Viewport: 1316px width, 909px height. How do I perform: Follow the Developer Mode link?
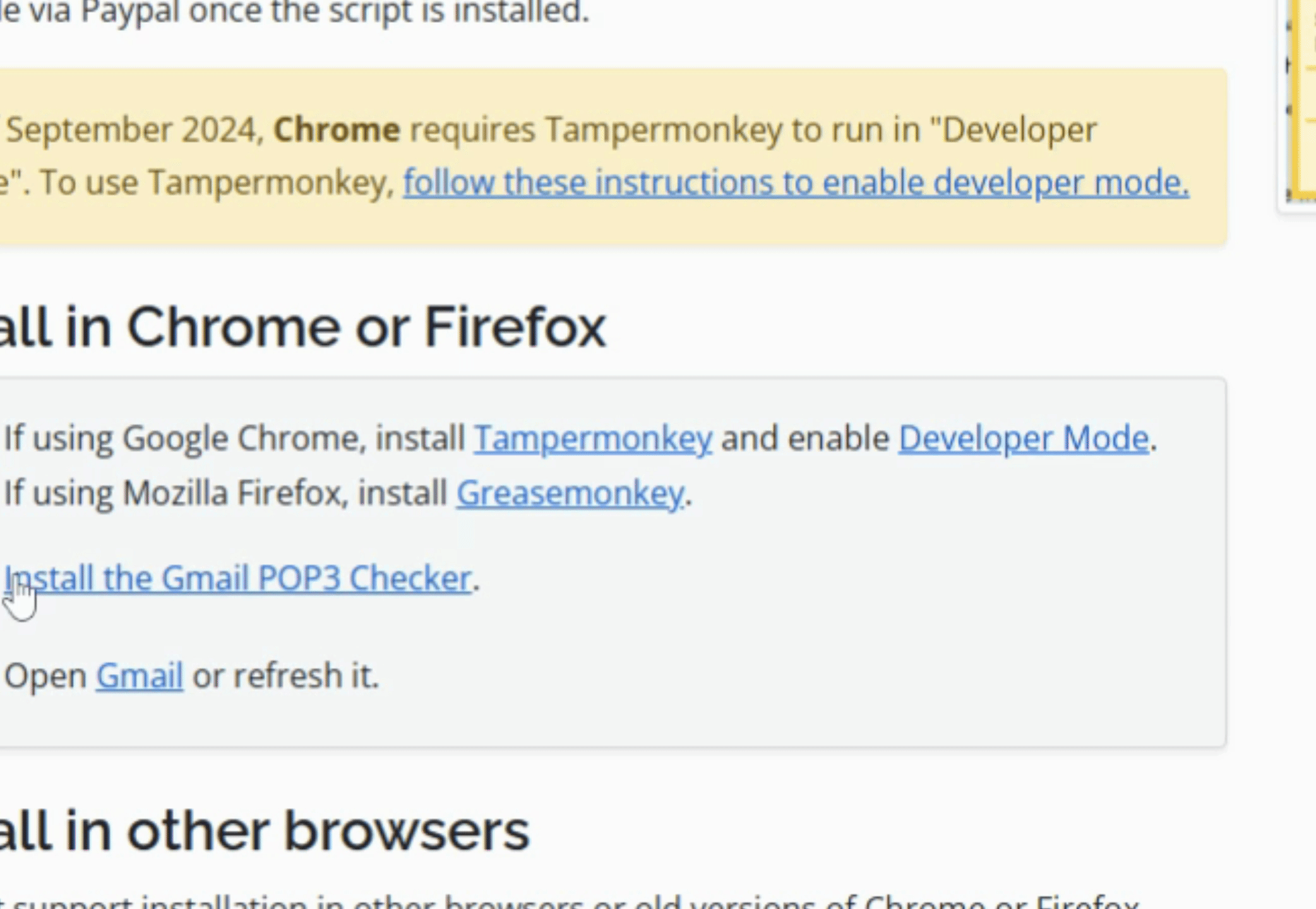point(1024,439)
